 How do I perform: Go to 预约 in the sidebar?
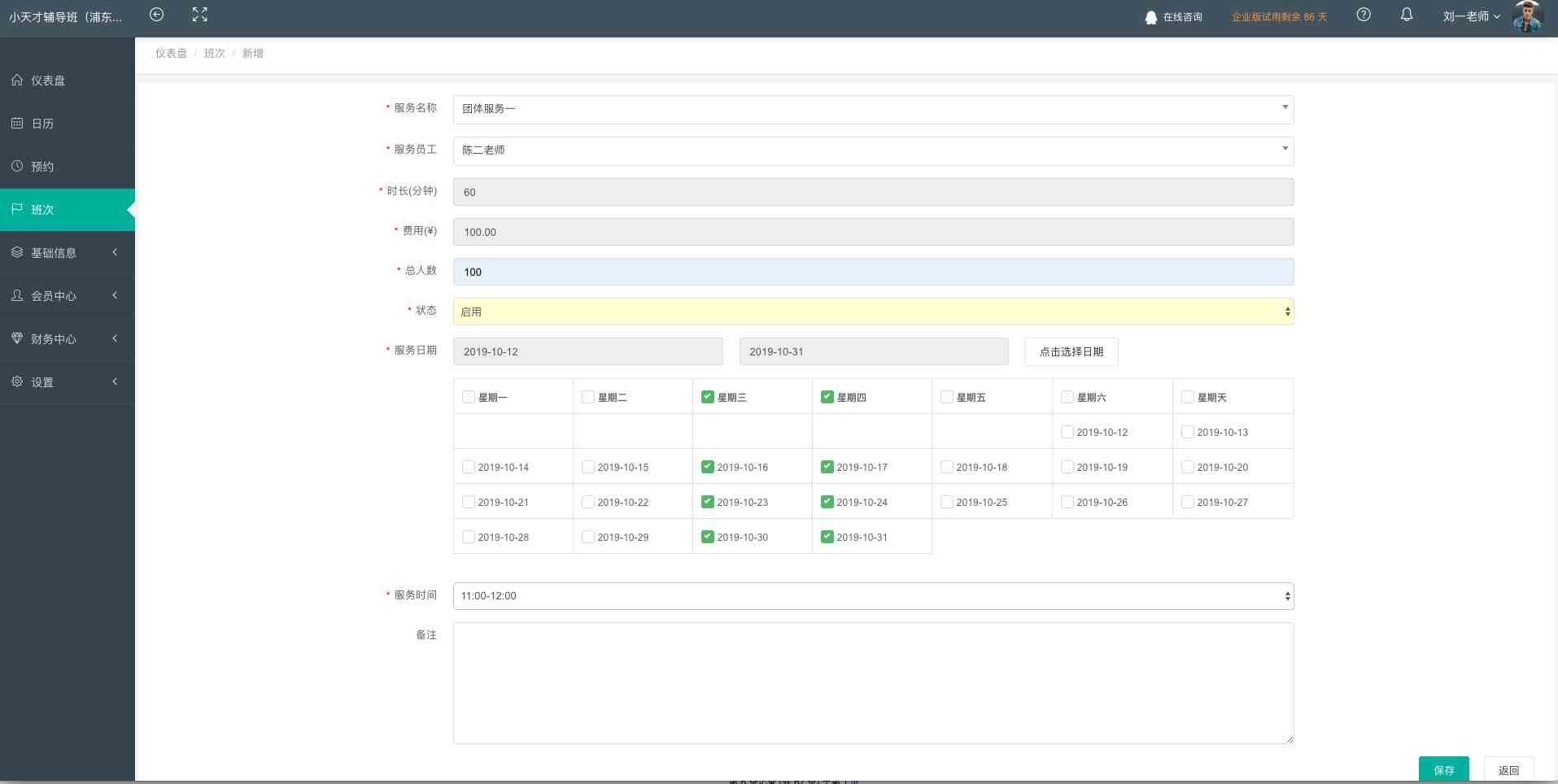pos(42,167)
